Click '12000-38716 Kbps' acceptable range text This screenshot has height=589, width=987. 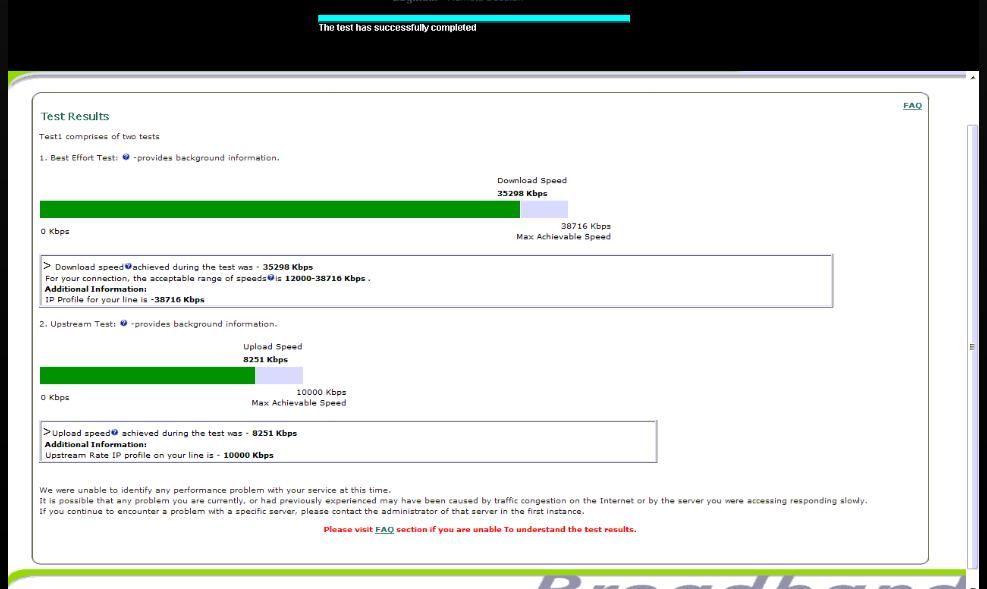pos(325,278)
